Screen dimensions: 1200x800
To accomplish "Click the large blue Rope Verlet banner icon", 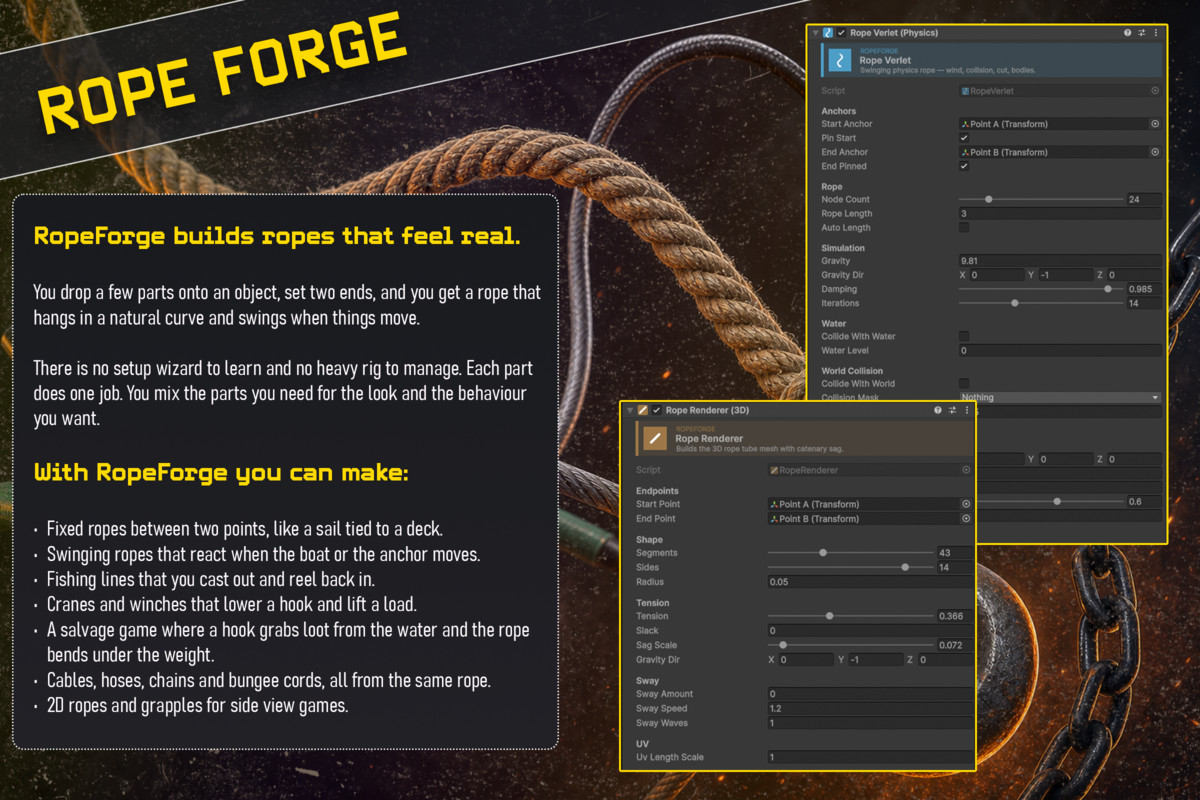I will pos(840,61).
